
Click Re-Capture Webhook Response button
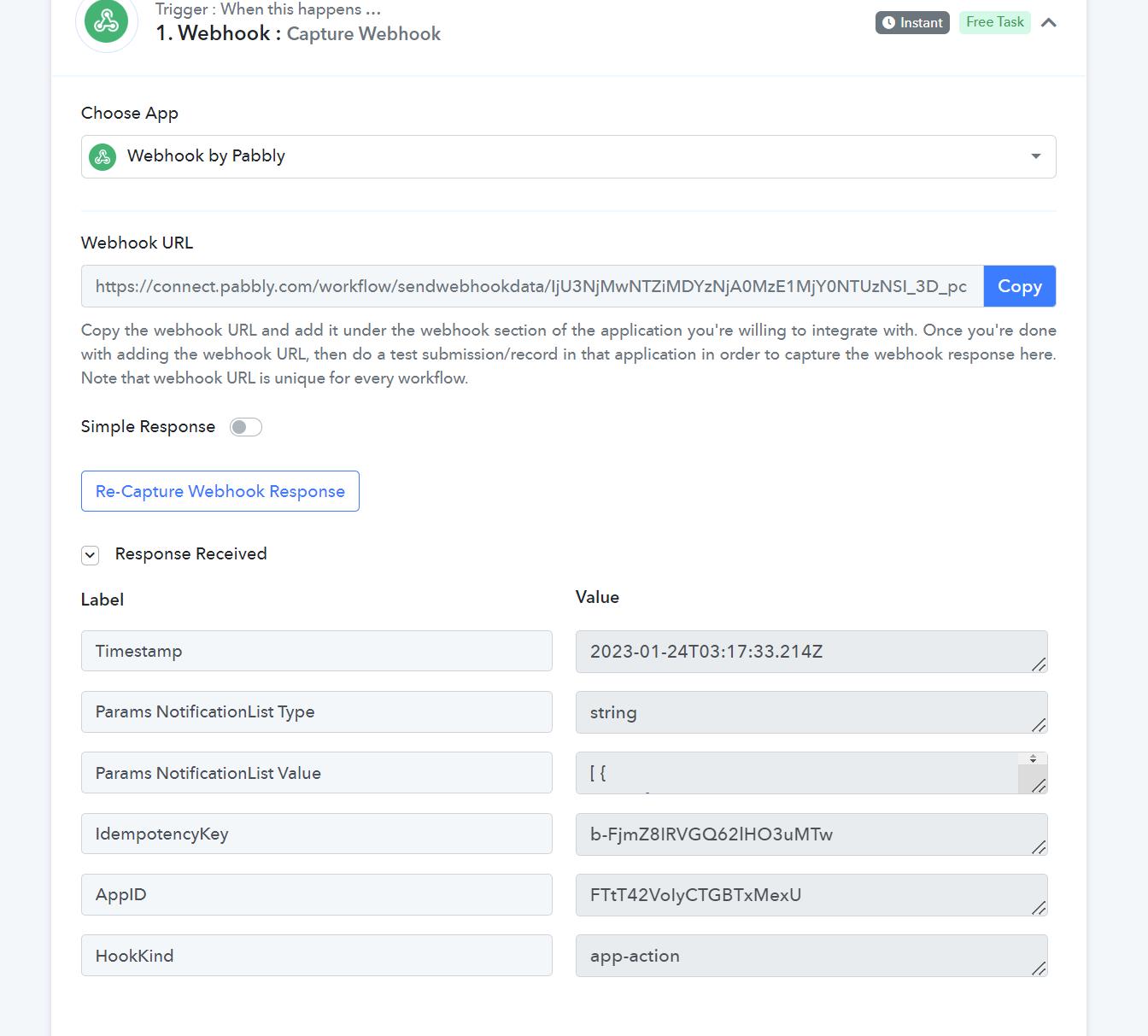coord(220,491)
